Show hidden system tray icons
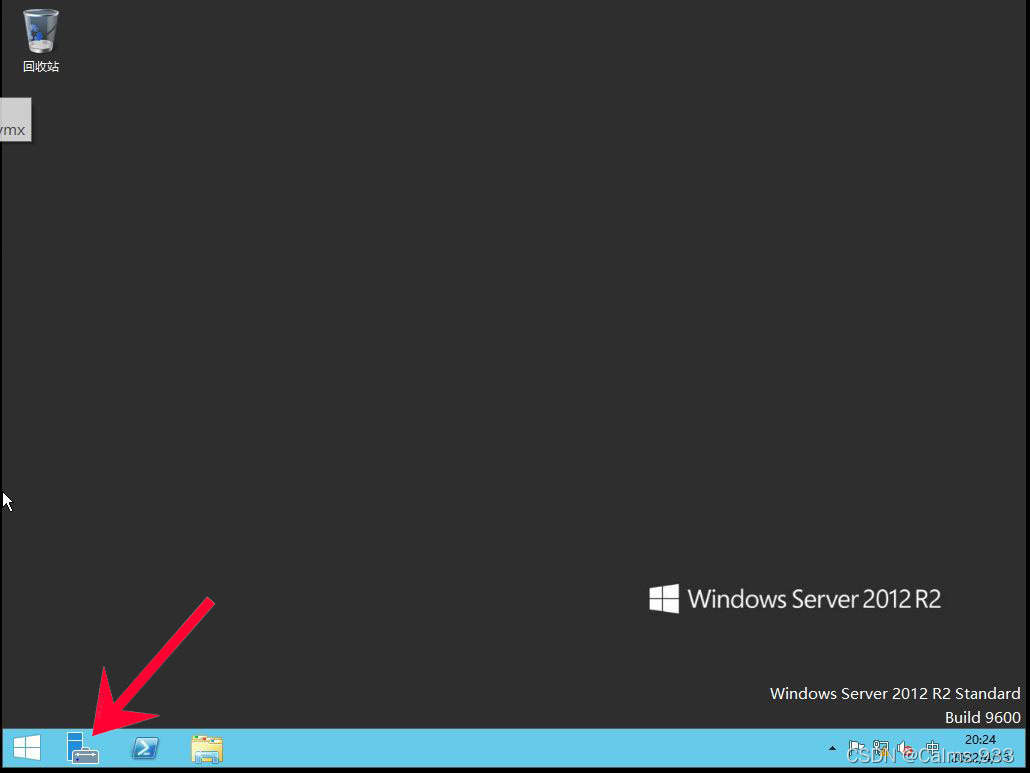The image size is (1030, 773). pos(832,748)
